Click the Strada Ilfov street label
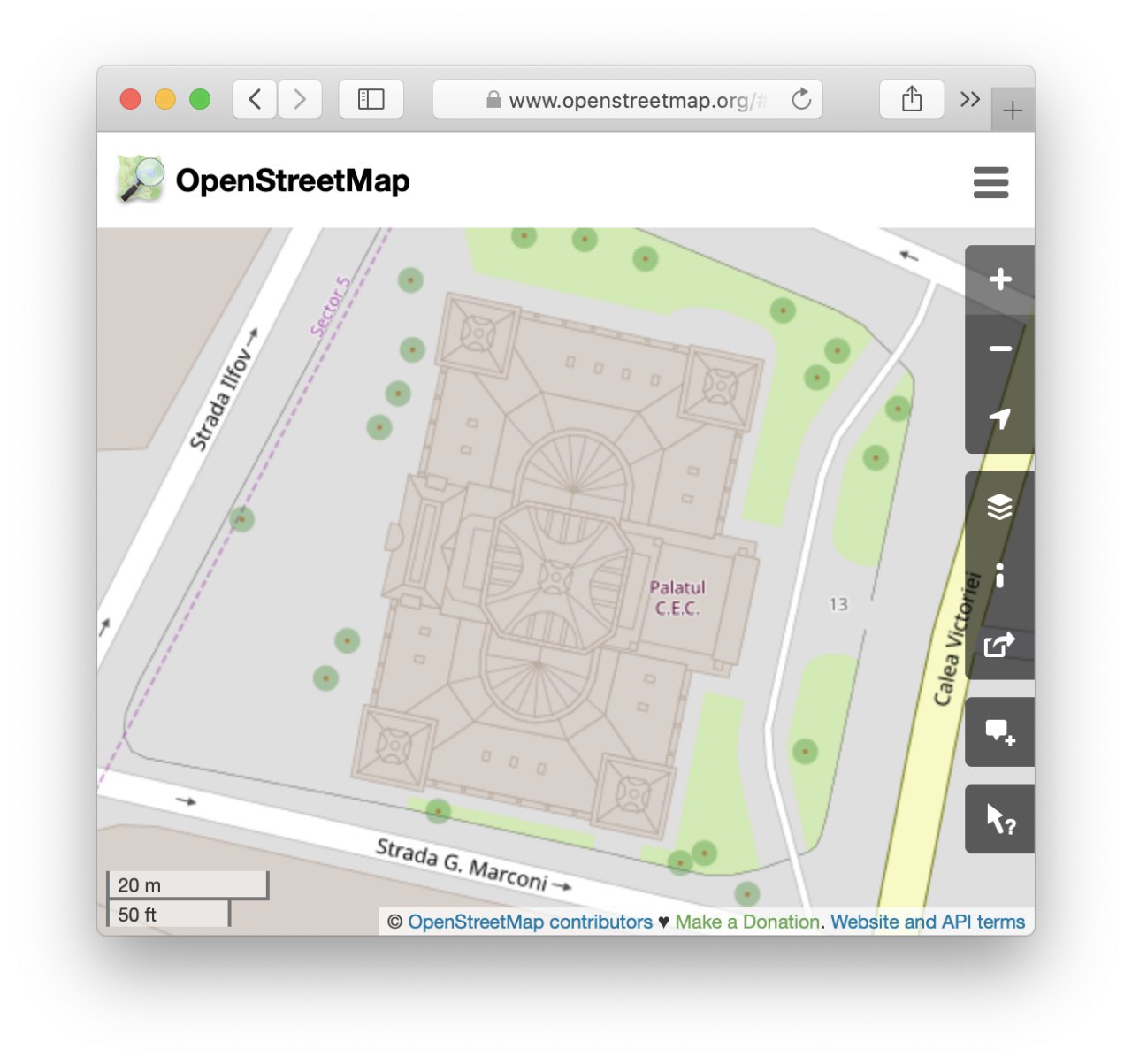This screenshot has height=1064, width=1132. click(x=221, y=400)
